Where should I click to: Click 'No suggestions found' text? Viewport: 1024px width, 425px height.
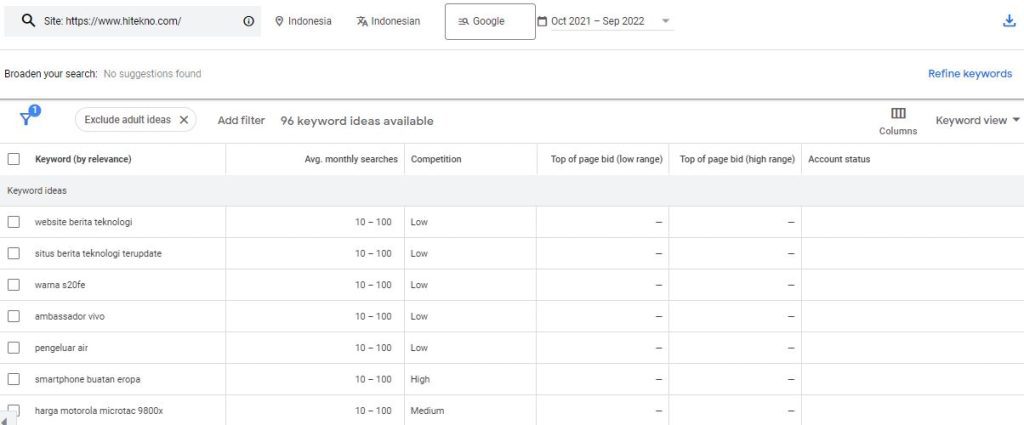(152, 74)
